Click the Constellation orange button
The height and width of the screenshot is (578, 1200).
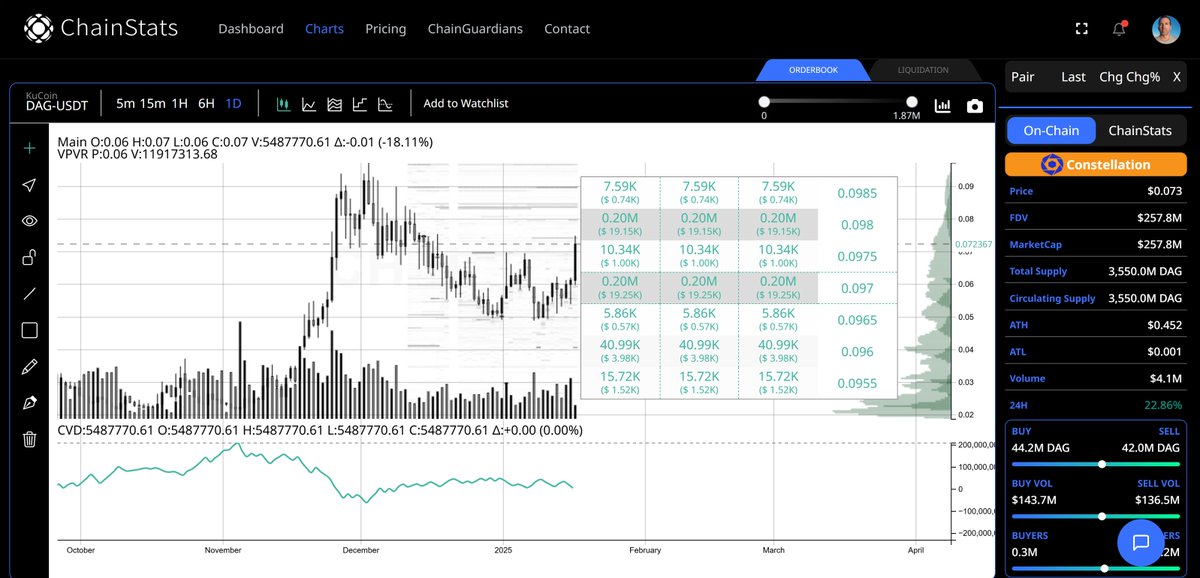click(x=1096, y=165)
